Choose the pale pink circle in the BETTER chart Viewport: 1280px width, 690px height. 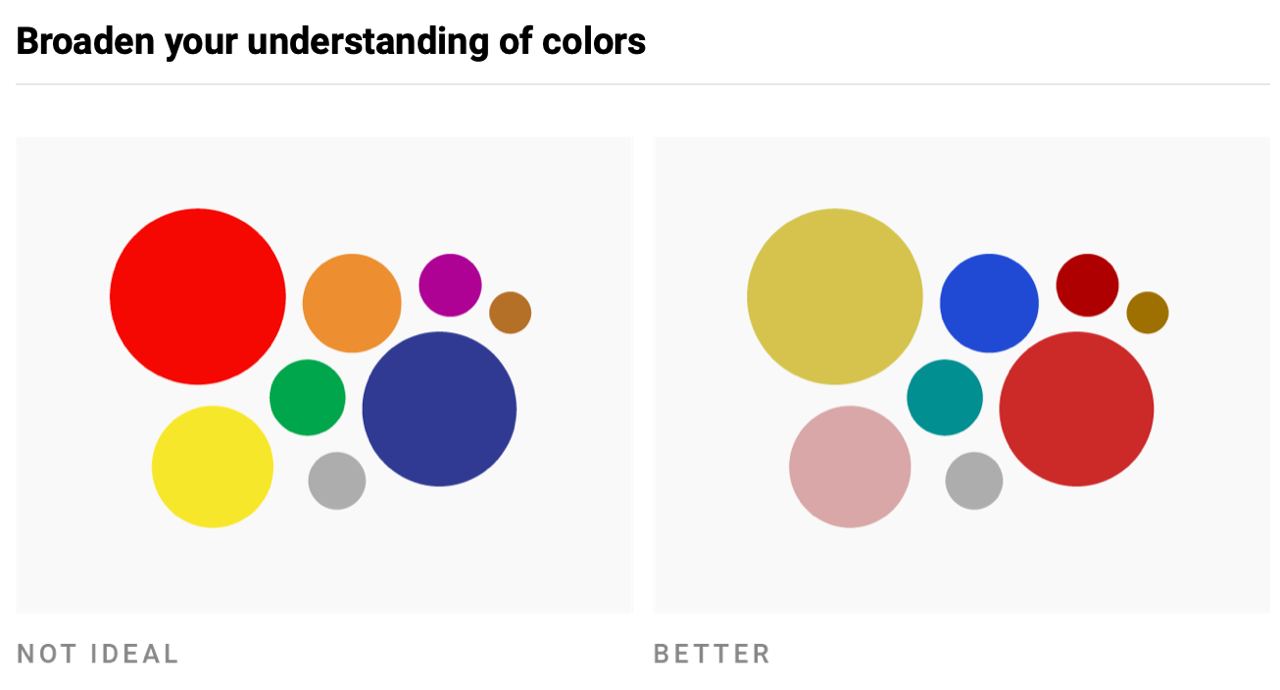[x=850, y=466]
